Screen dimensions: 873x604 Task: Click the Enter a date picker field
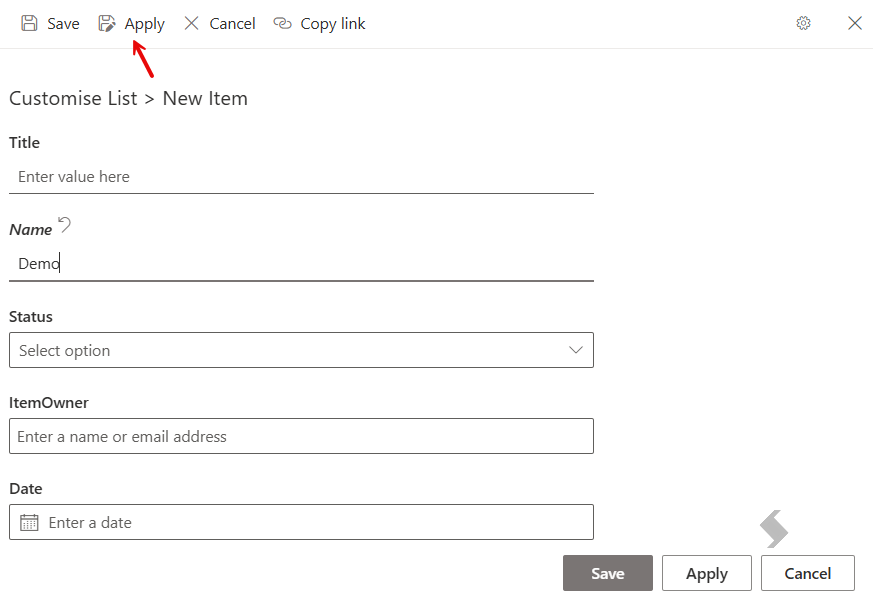coord(301,522)
